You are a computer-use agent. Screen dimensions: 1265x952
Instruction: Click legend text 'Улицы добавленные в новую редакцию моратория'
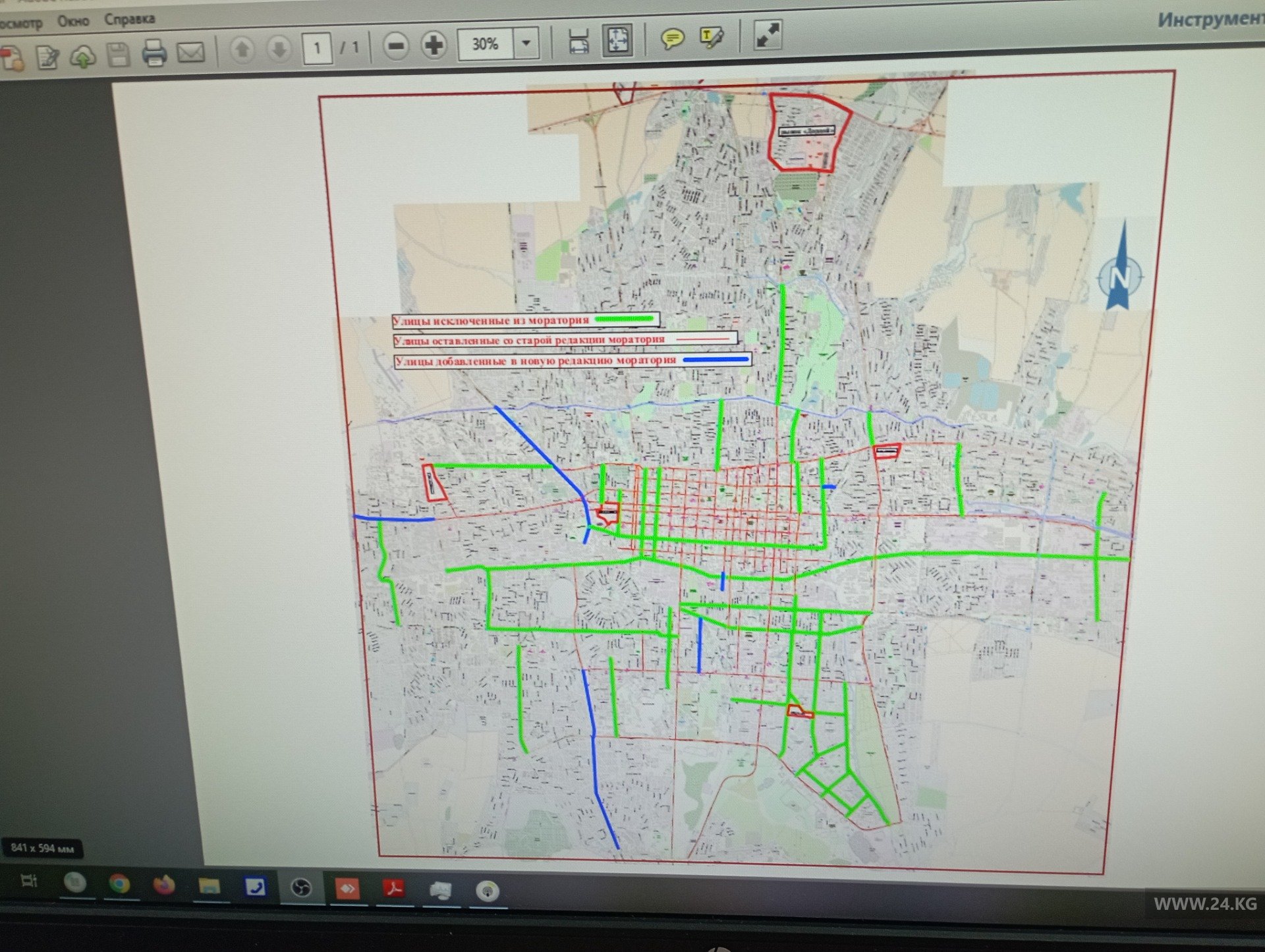536,361
